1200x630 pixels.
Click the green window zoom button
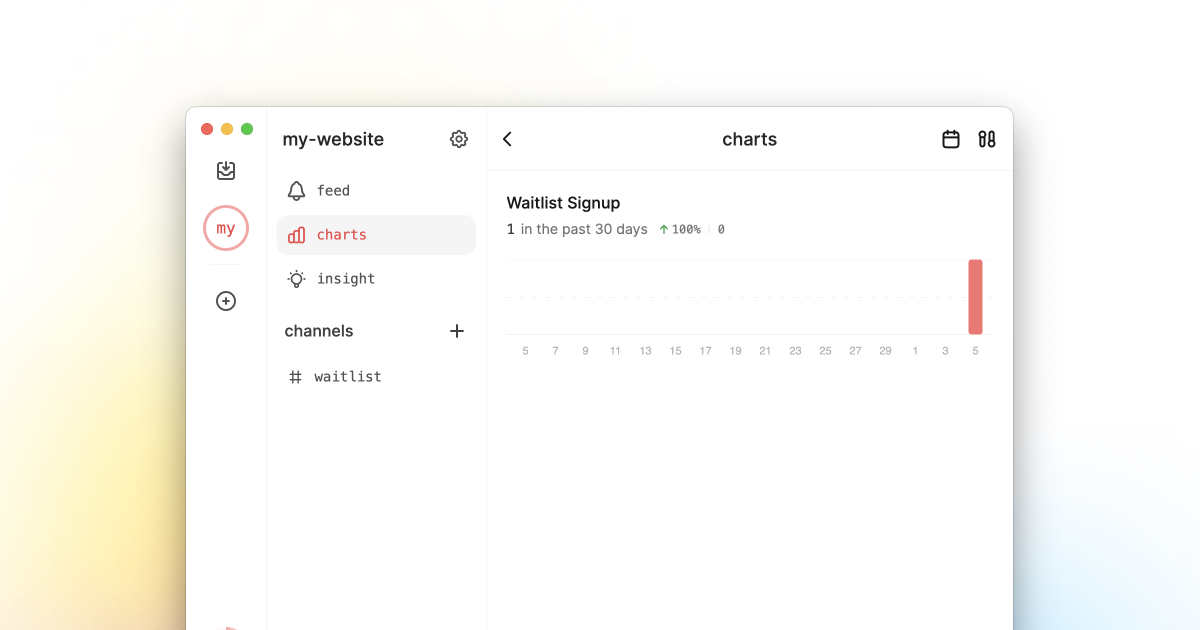247,129
